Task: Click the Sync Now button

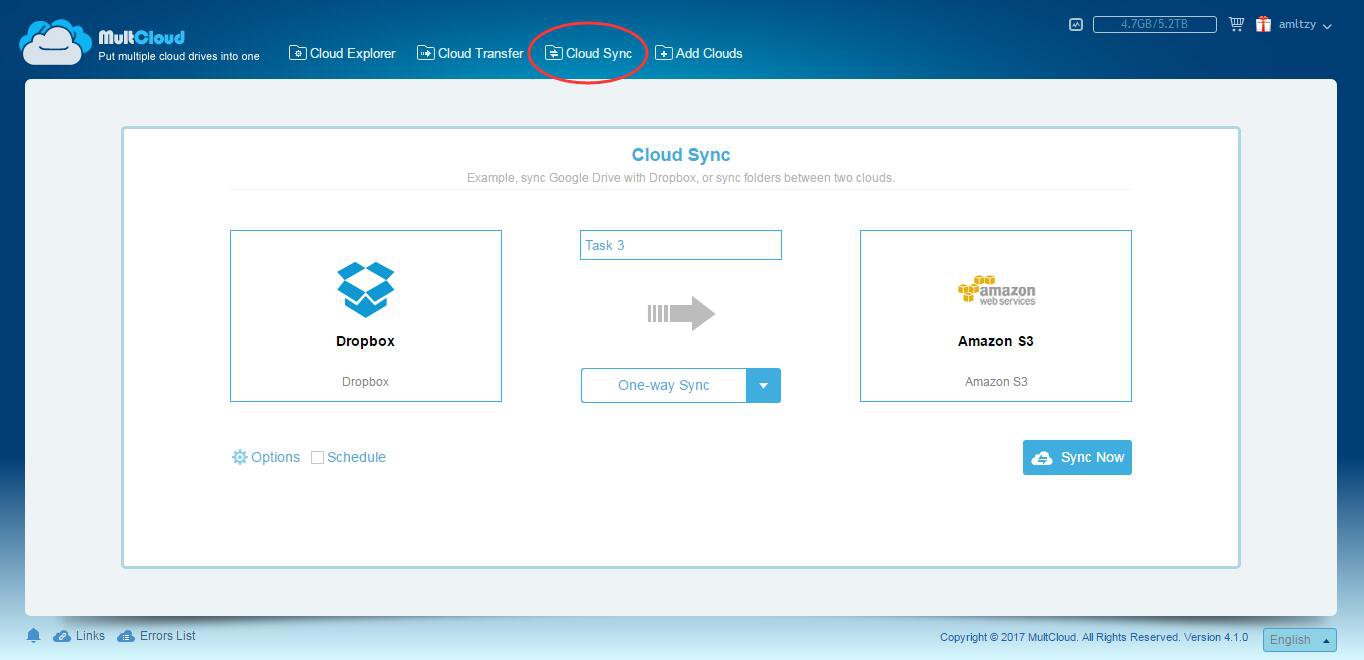Action: click(x=1077, y=457)
